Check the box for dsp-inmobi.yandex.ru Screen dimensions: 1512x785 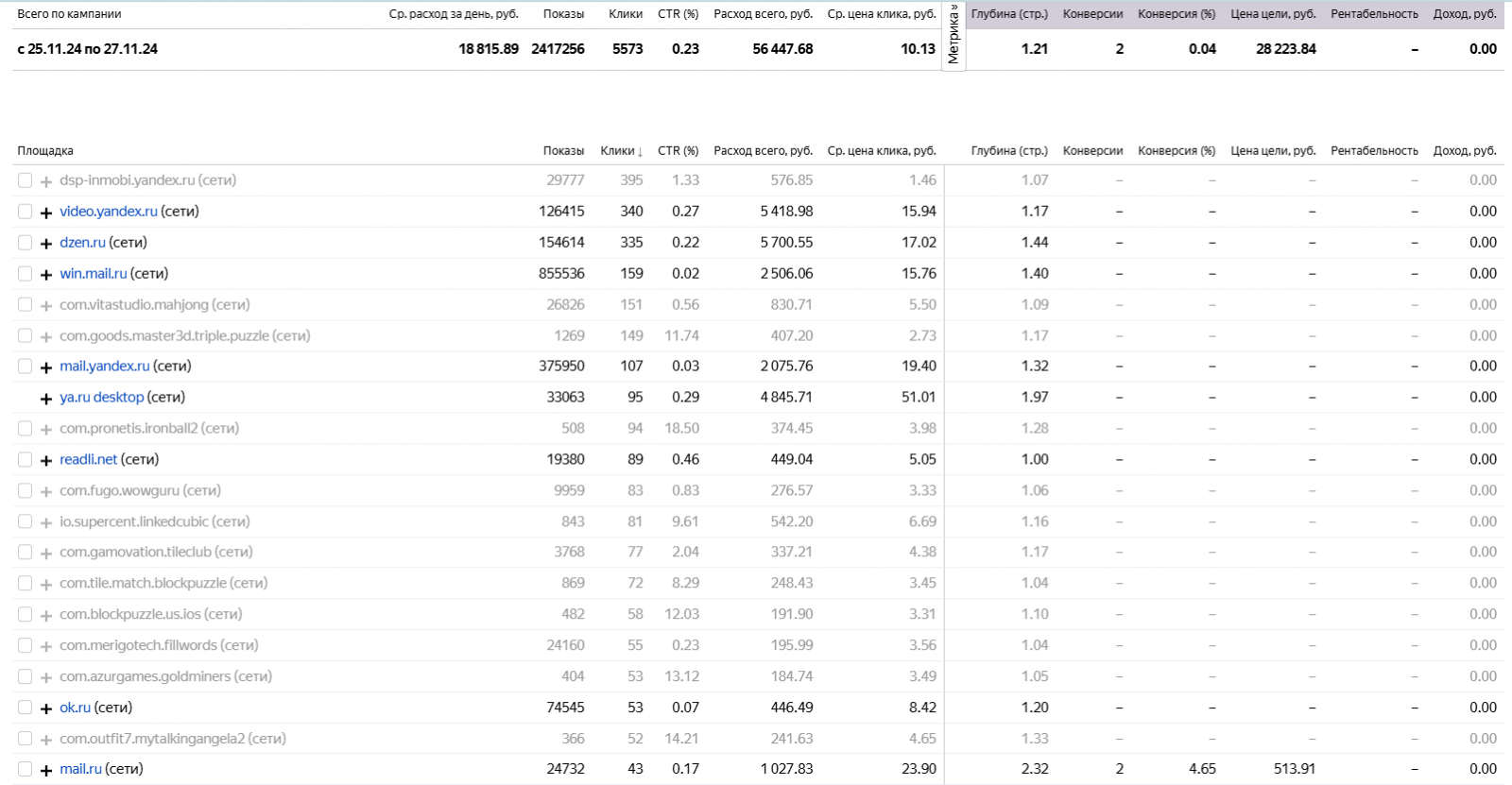coord(25,180)
